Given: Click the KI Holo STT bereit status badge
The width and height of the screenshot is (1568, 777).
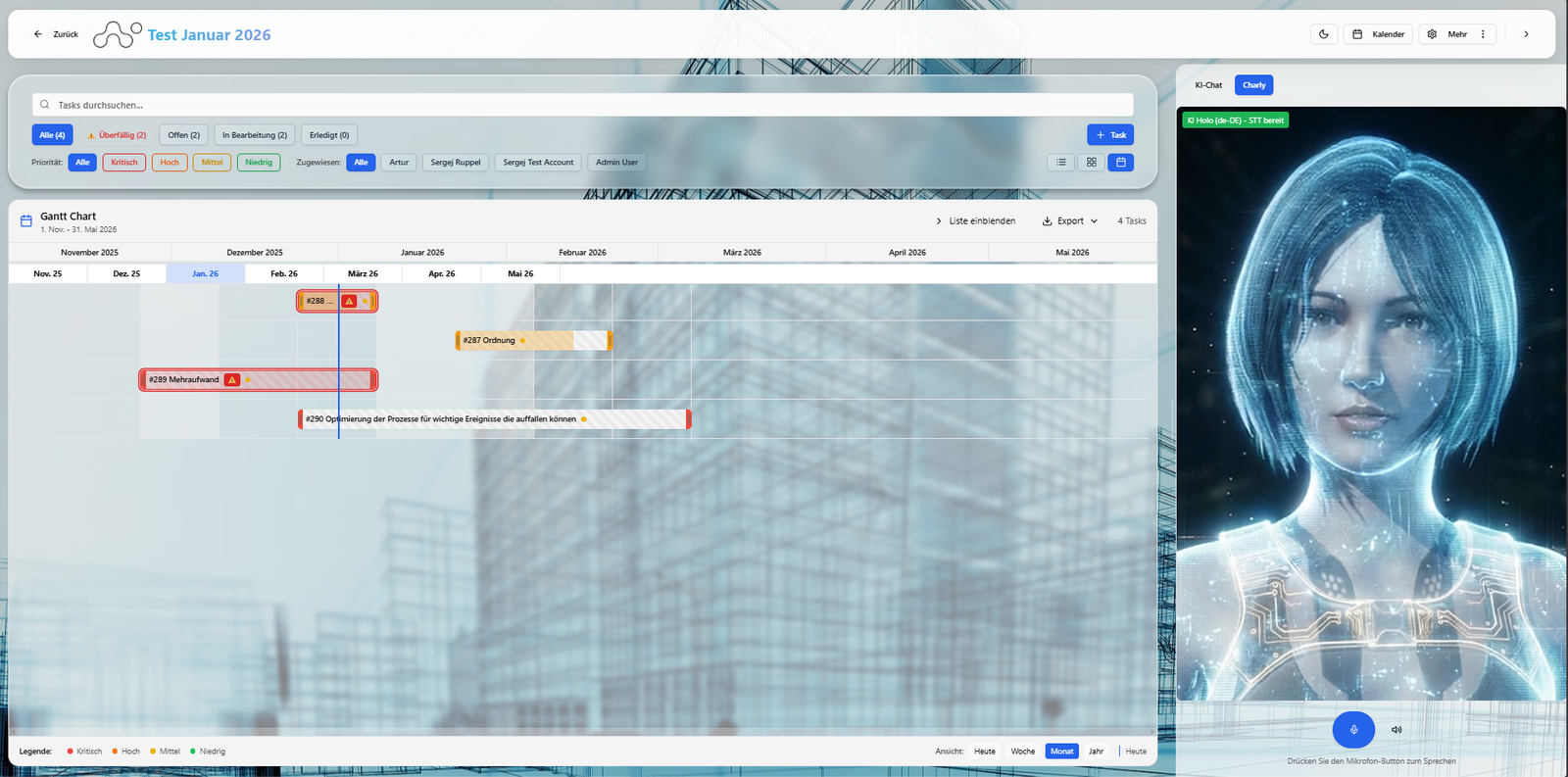Looking at the screenshot, I should 1236,121.
